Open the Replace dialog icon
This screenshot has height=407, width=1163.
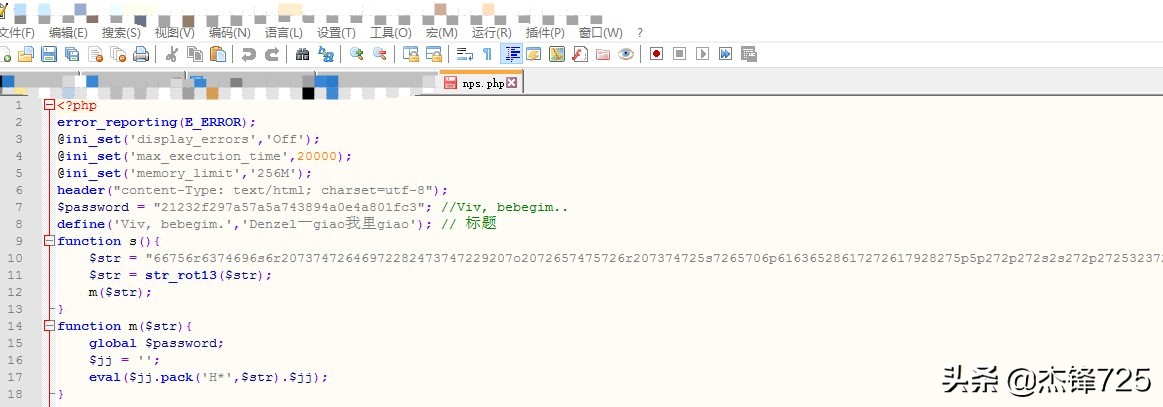coord(326,53)
